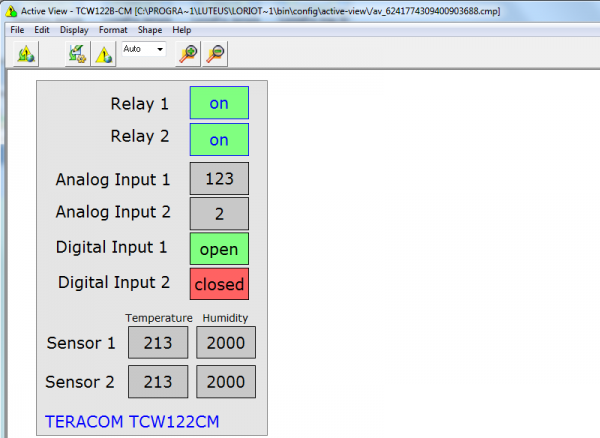Open the Display menu

(74, 30)
